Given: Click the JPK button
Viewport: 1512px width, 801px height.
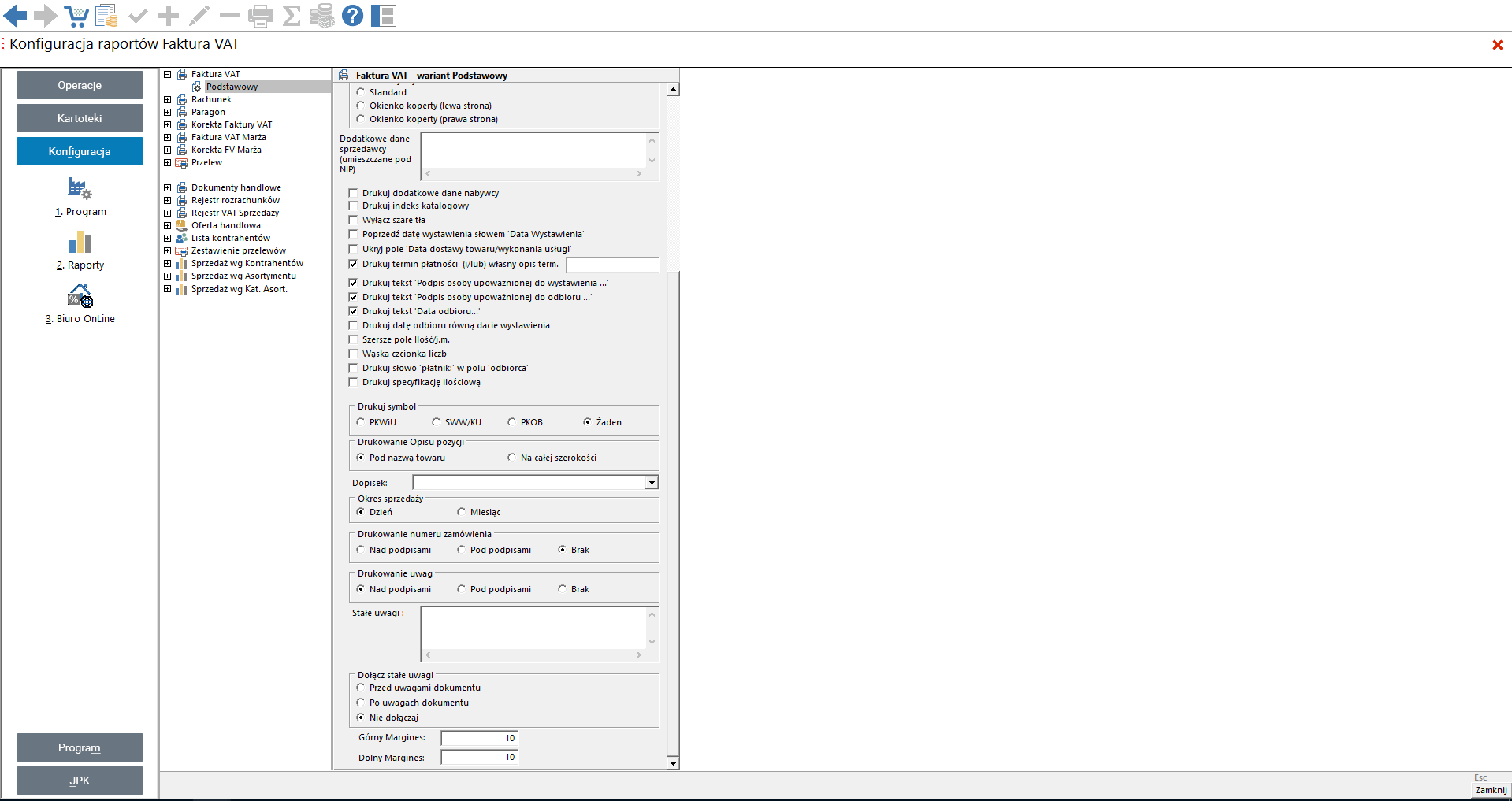Looking at the screenshot, I should coord(80,781).
